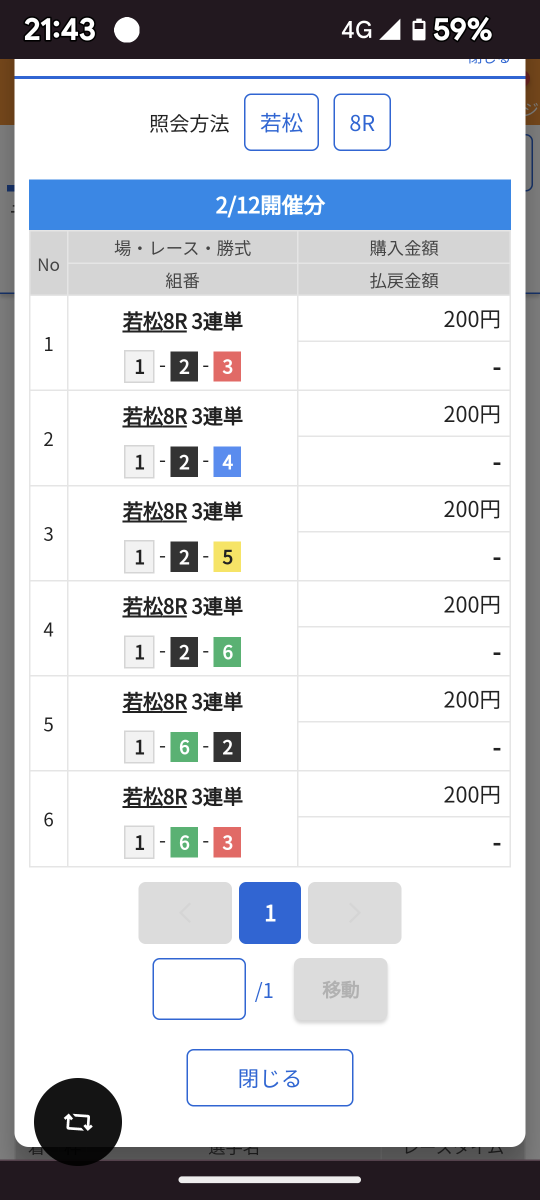540x1200 pixels.
Task: Tap the green 6 swatch in row 5
Action: (x=183, y=747)
